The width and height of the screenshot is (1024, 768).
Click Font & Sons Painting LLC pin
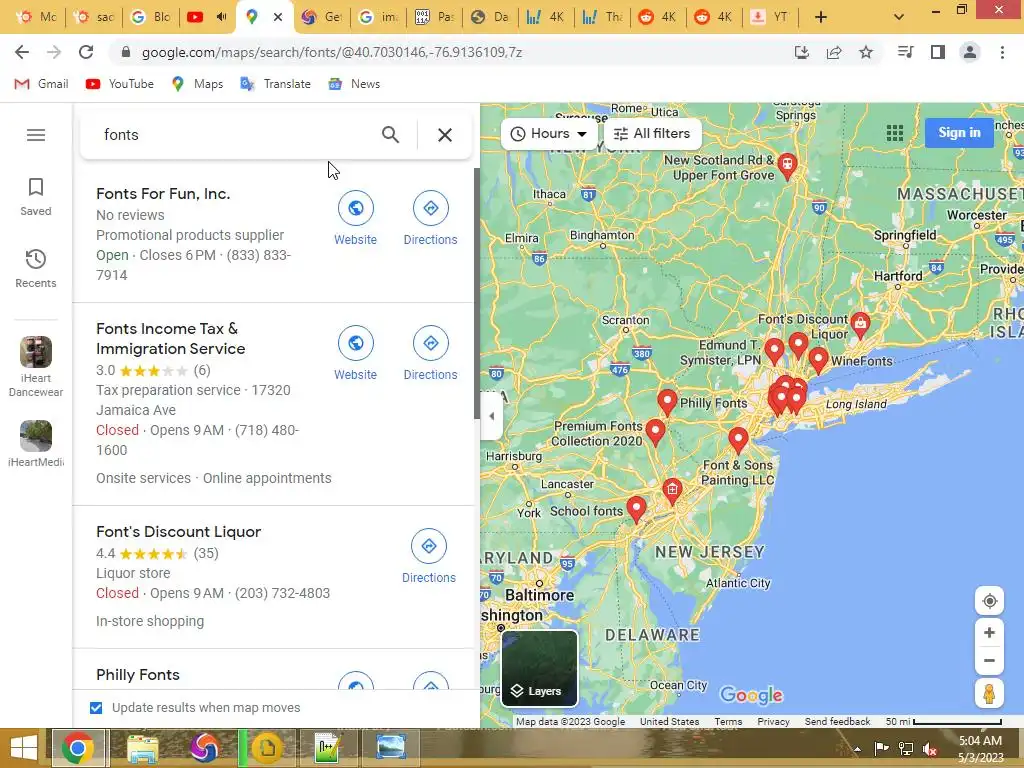[738, 440]
